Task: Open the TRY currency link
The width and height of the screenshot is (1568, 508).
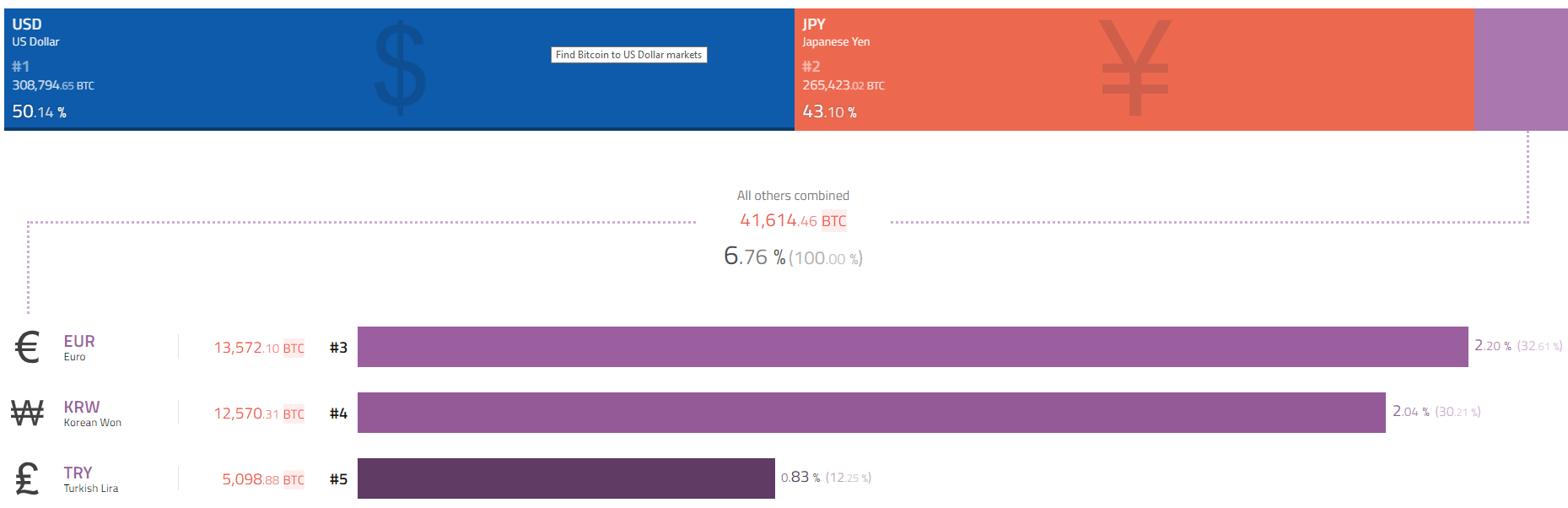Action: pyautogui.click(x=78, y=473)
